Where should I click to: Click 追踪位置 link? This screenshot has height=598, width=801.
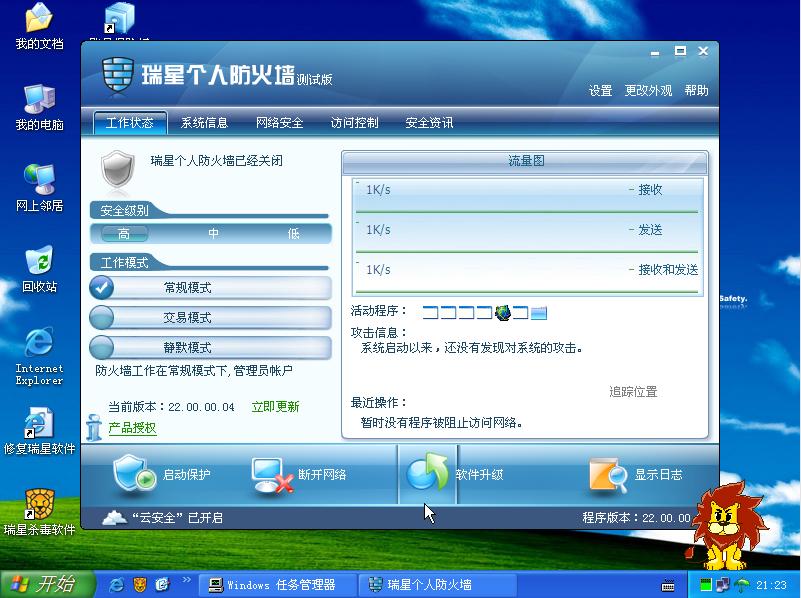coord(633,392)
